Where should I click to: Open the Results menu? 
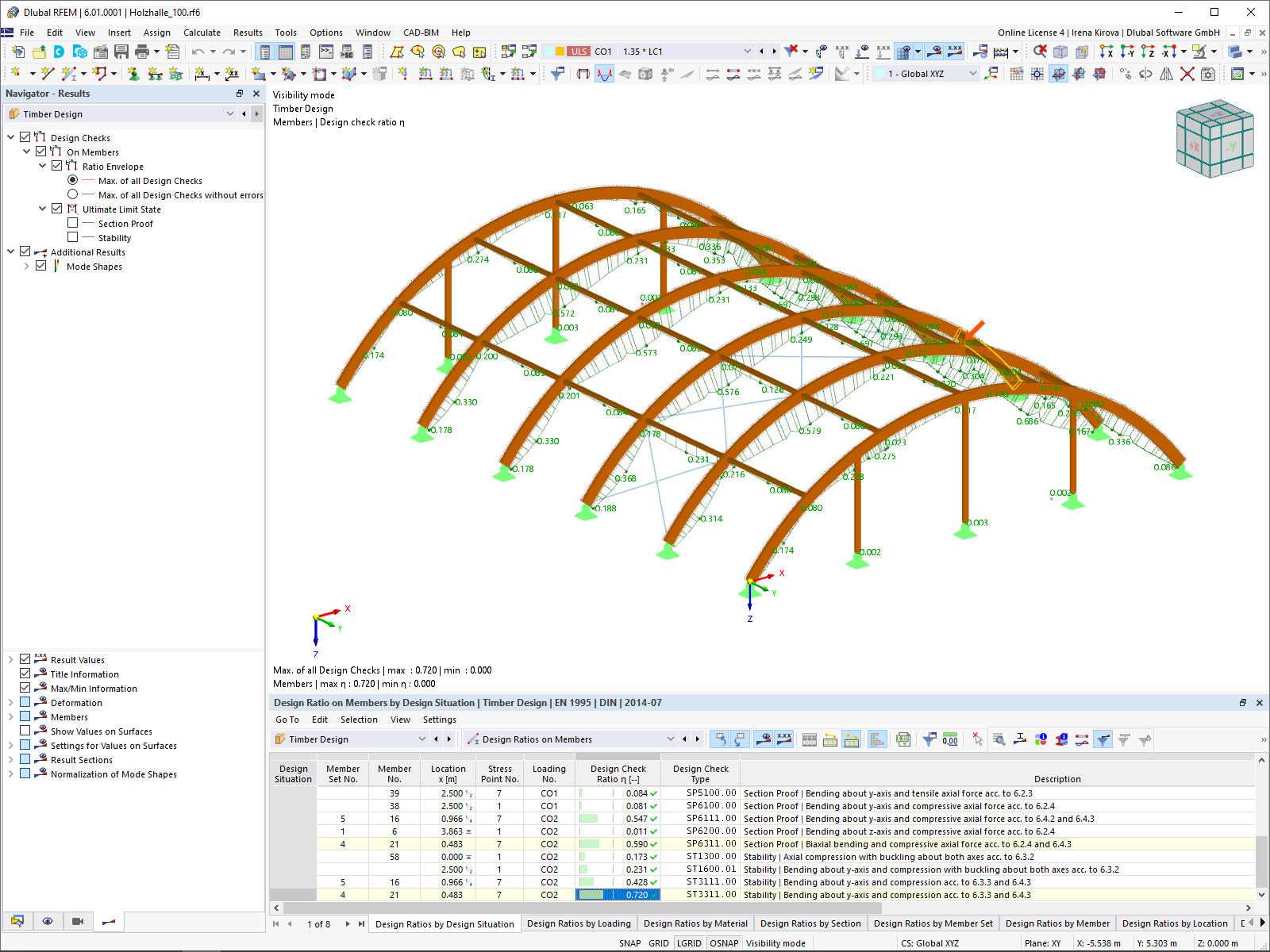pos(248,33)
